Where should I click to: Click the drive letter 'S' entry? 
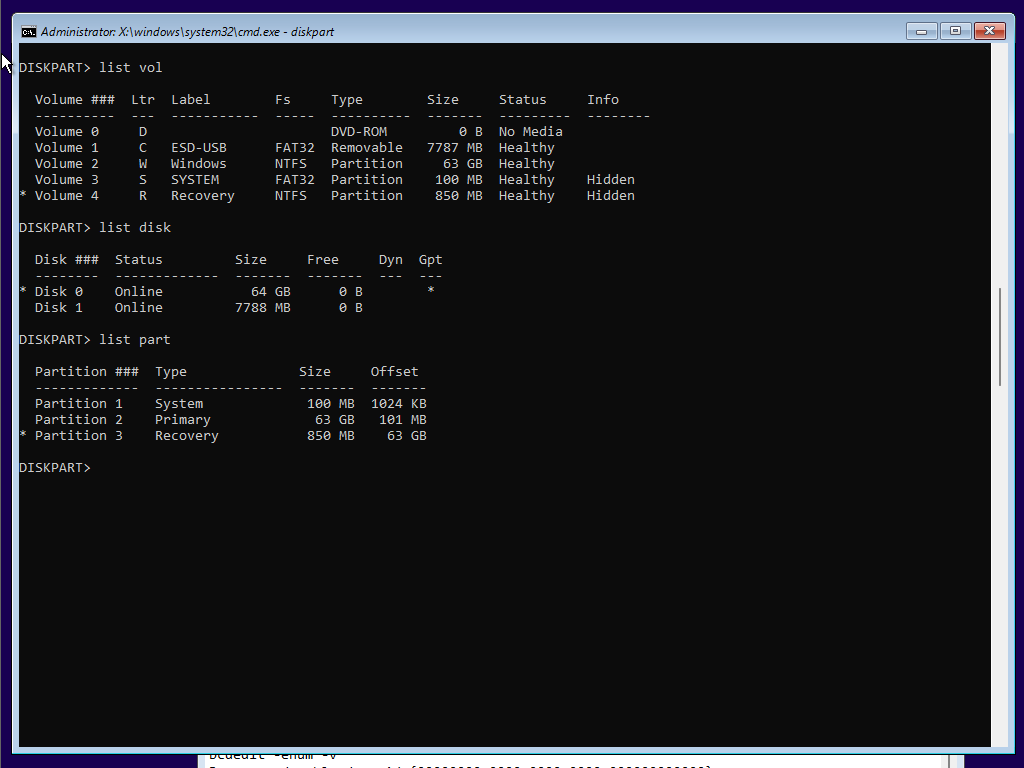(143, 180)
